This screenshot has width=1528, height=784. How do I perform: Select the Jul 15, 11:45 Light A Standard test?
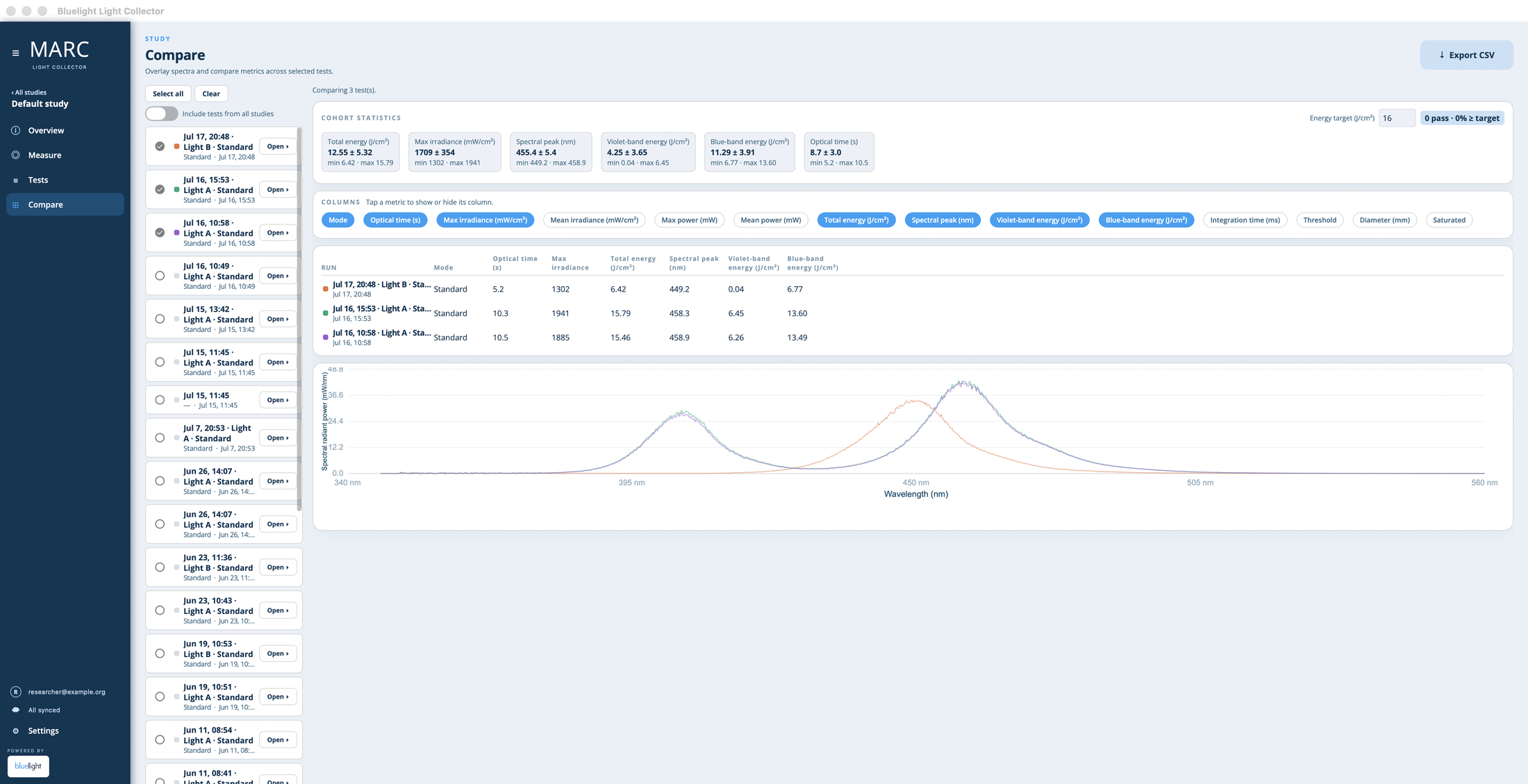point(160,362)
